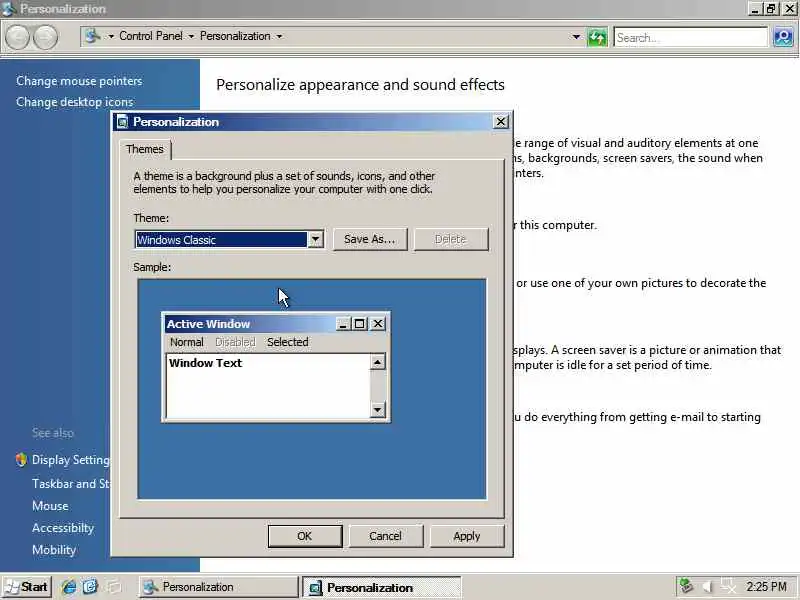Click the sample window close icon

pos(378,323)
